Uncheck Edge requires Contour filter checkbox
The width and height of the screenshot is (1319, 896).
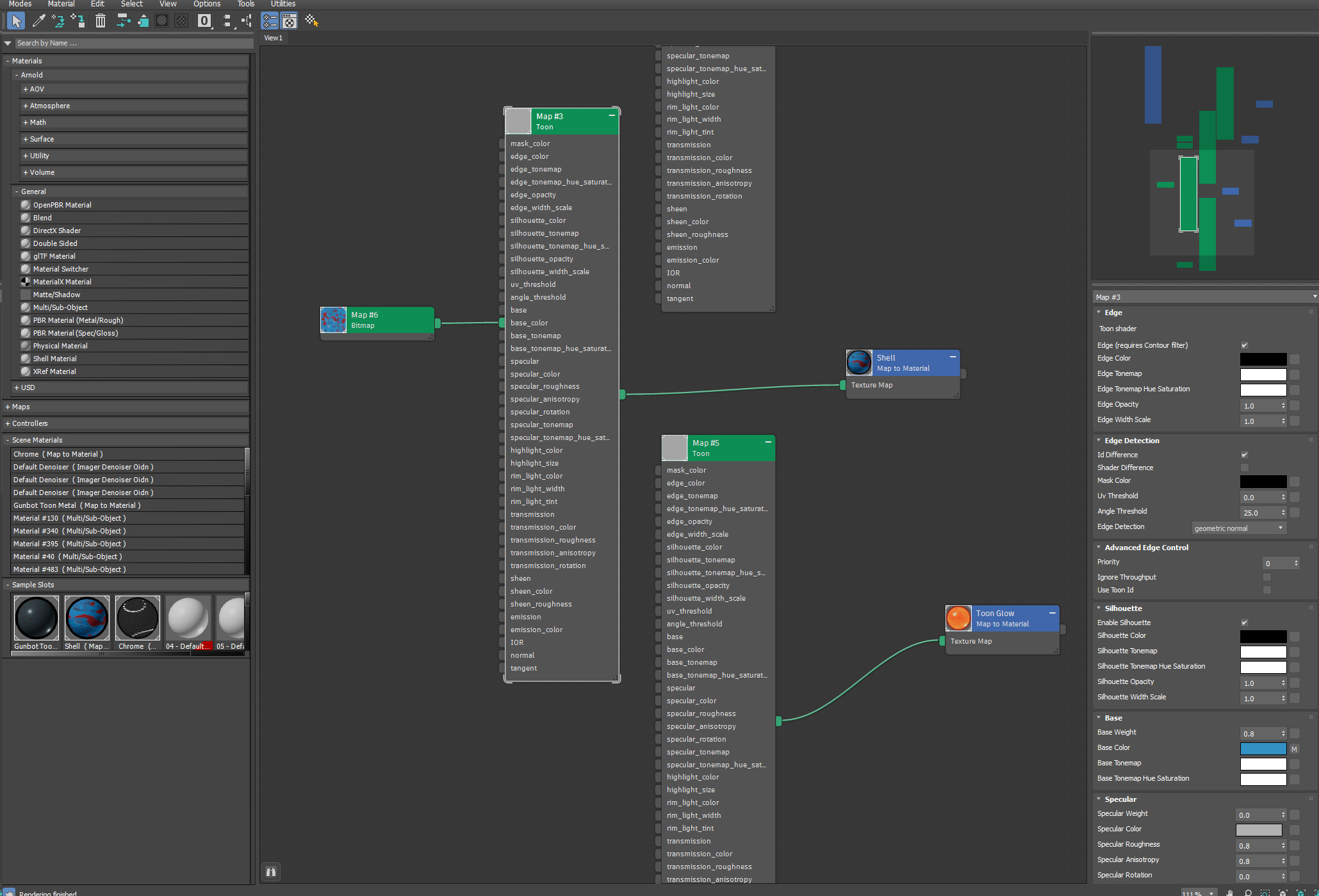point(1244,345)
